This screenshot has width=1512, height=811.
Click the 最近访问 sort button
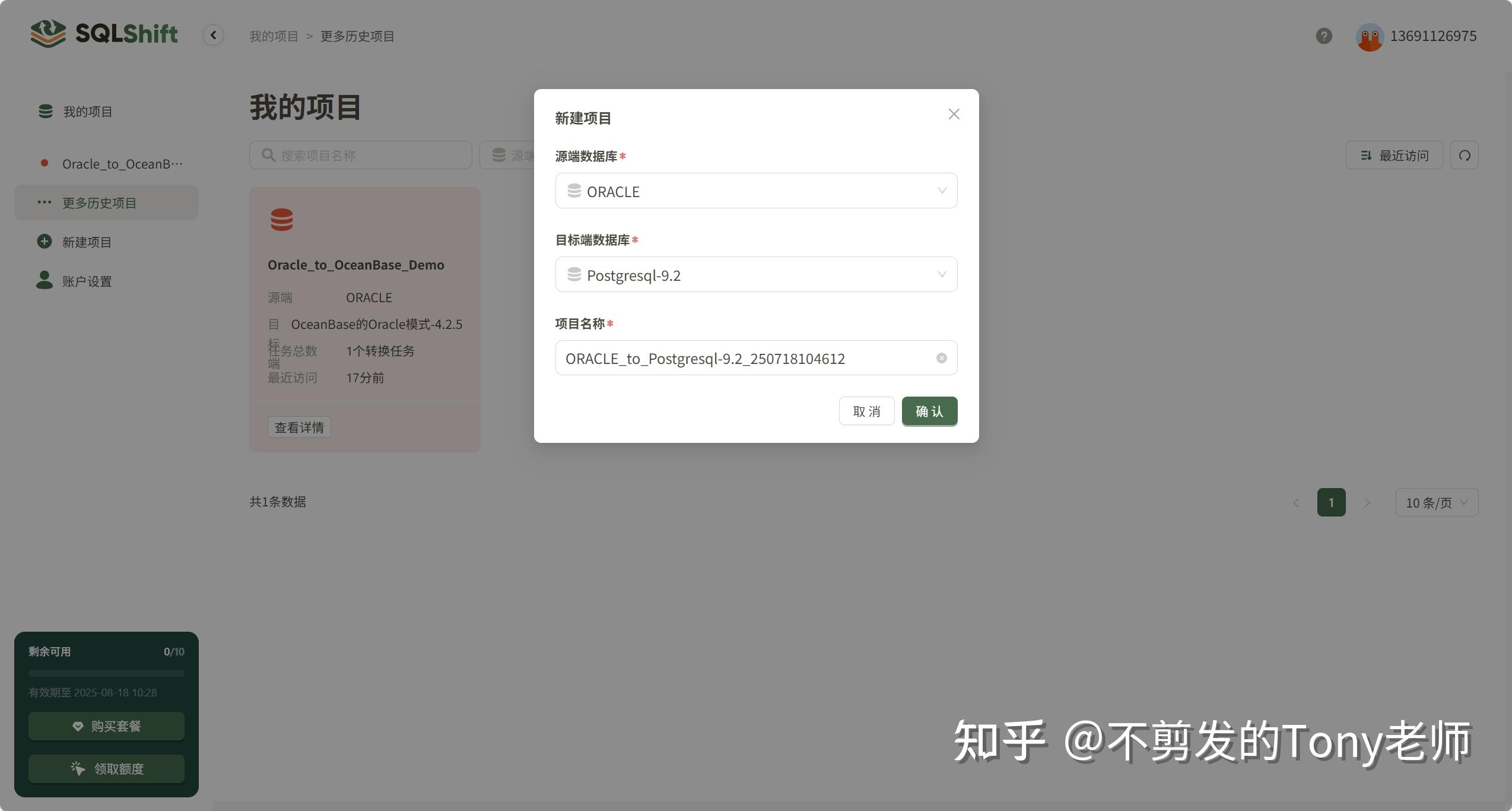coord(1393,155)
